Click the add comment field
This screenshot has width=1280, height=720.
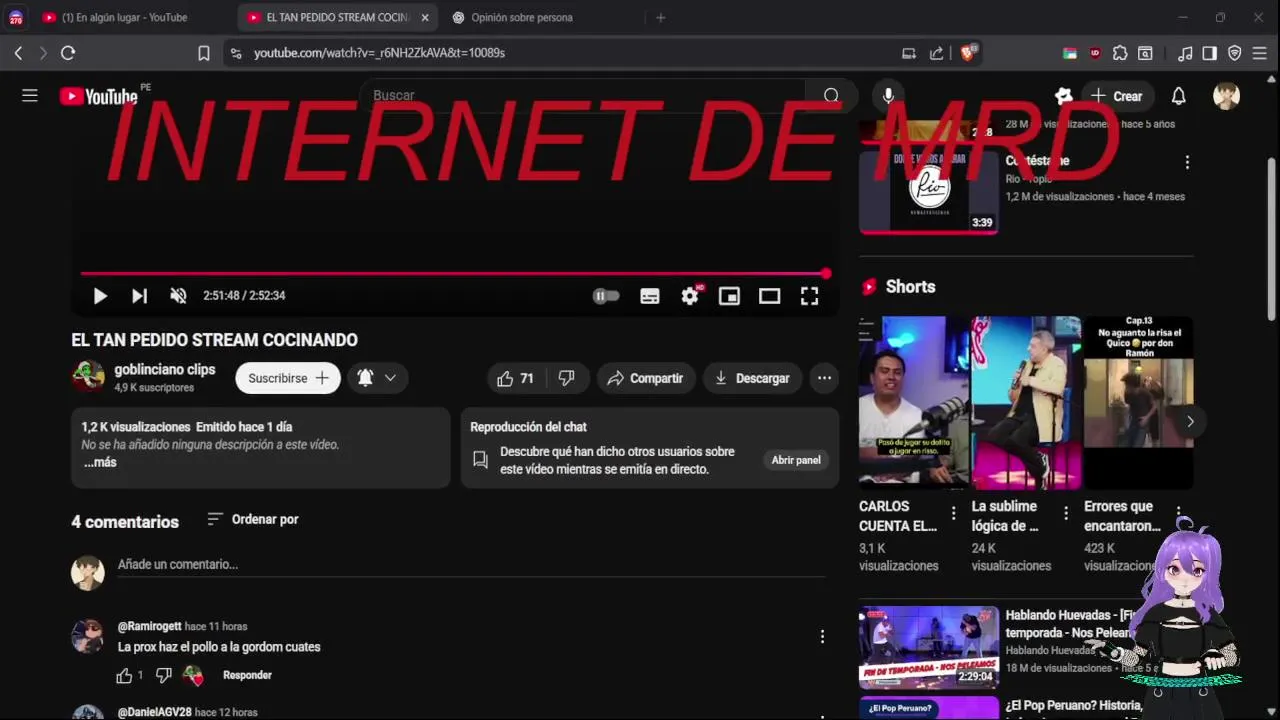pyautogui.click(x=471, y=565)
